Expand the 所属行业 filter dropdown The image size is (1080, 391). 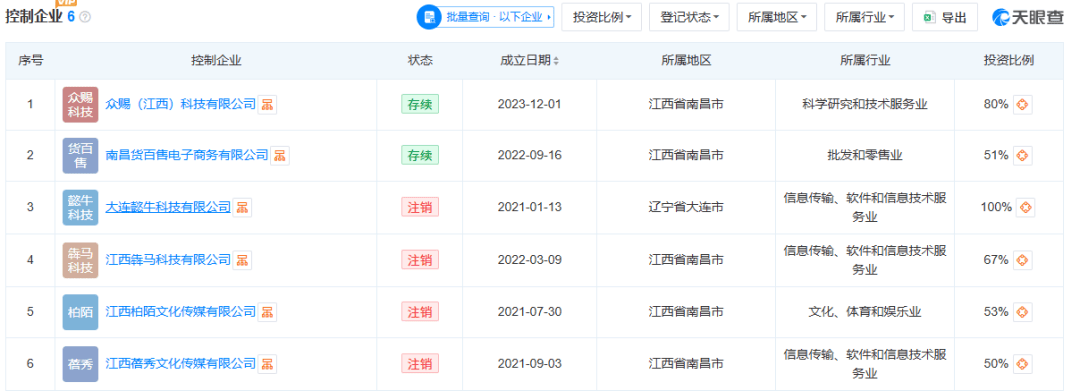(864, 17)
